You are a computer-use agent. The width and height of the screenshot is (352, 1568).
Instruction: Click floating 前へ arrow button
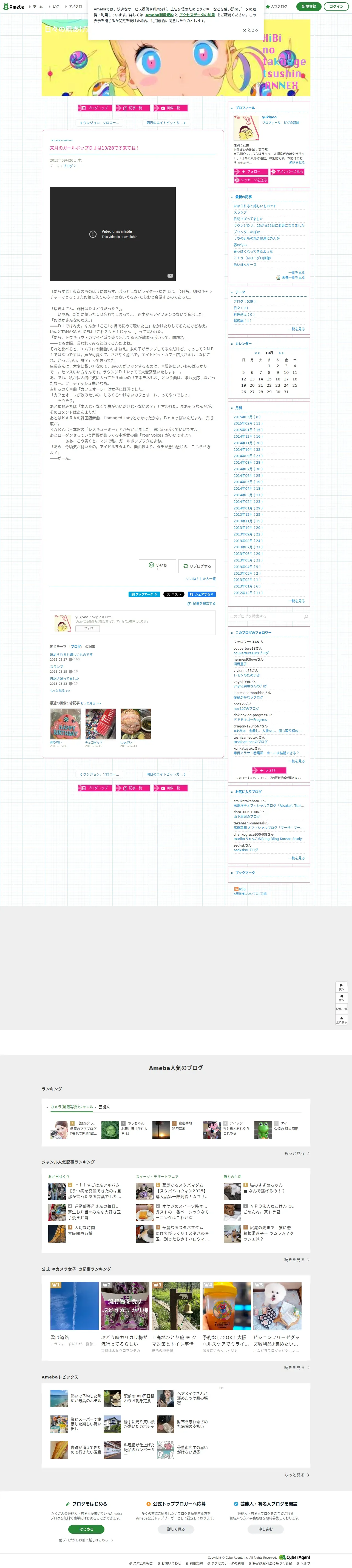[x=342, y=998]
